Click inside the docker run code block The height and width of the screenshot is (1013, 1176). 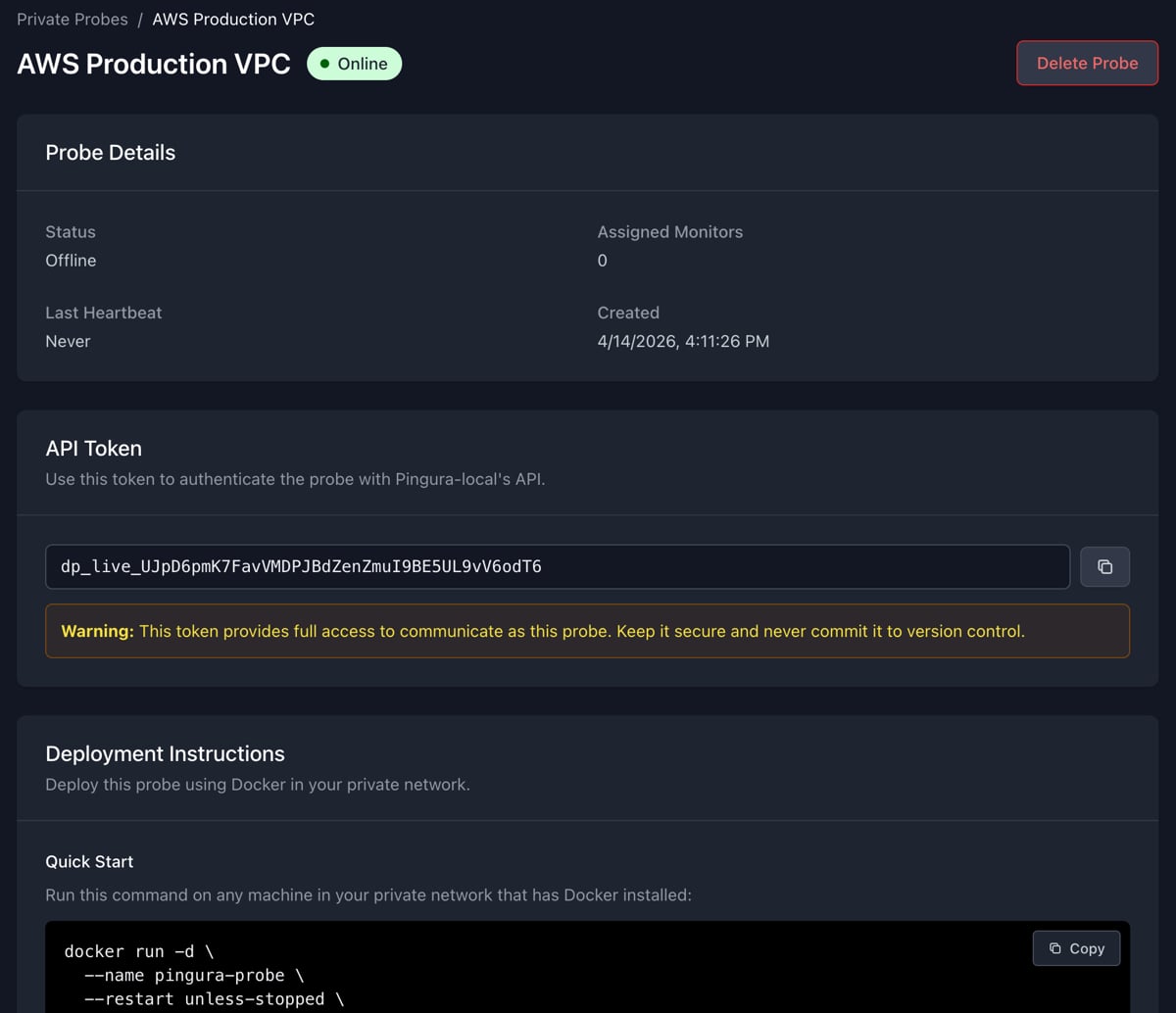pos(392,975)
